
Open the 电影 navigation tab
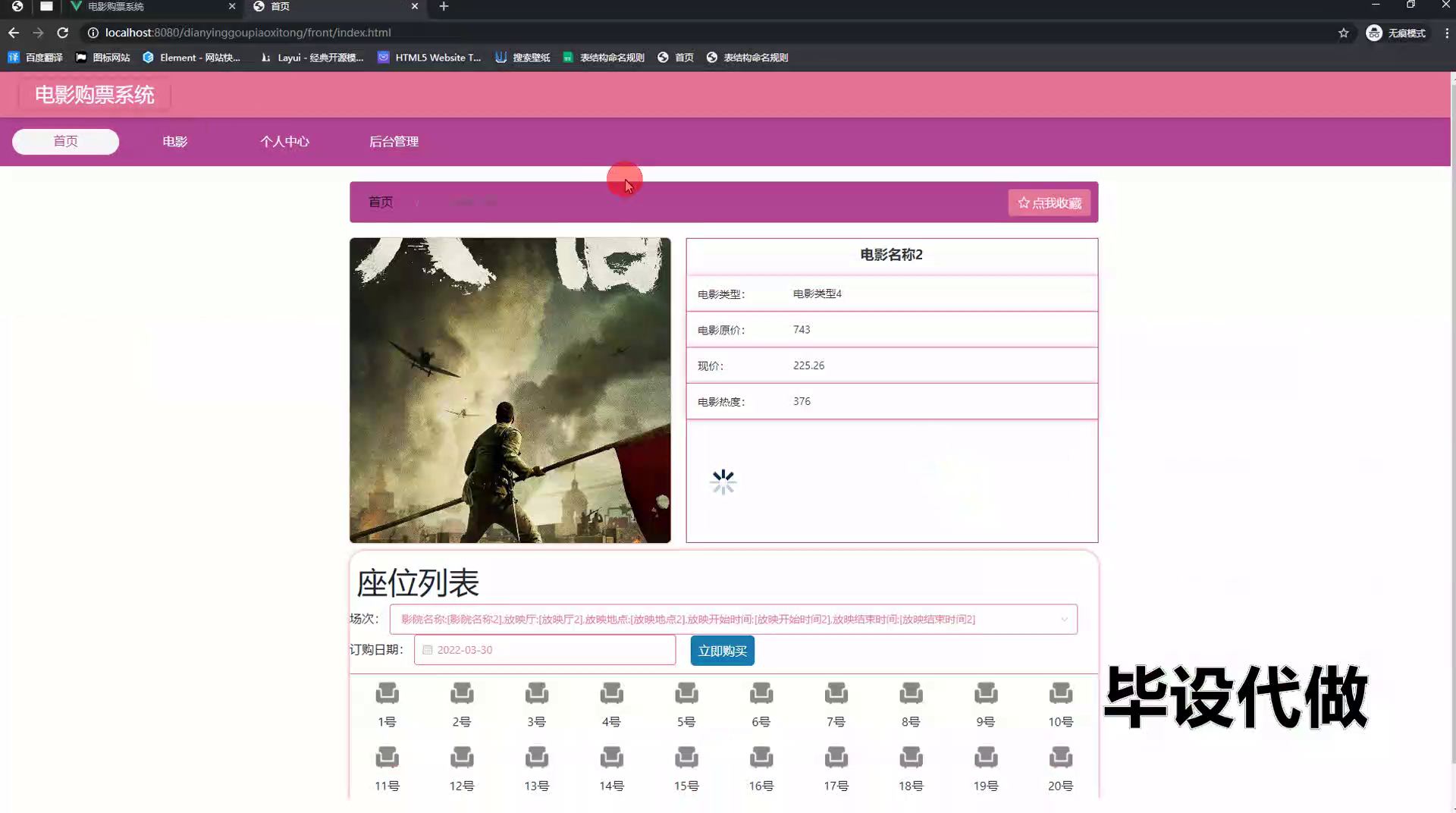tap(175, 142)
